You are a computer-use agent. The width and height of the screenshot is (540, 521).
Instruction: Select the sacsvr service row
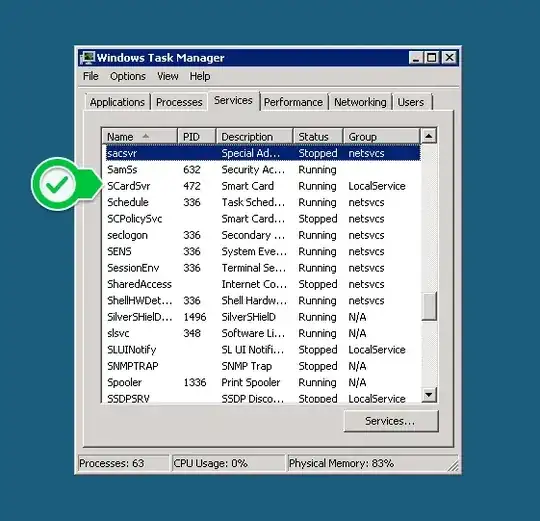[x=263, y=153]
